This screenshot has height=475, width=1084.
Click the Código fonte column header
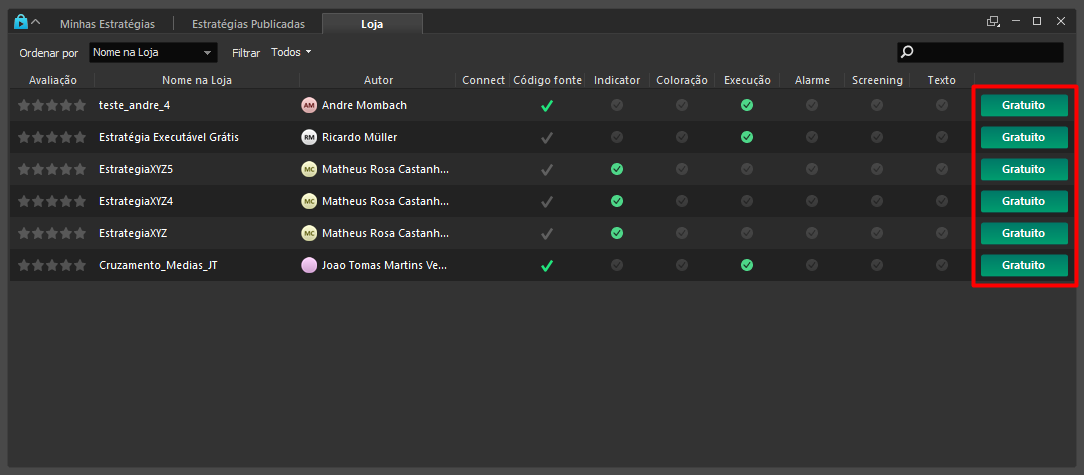547,80
